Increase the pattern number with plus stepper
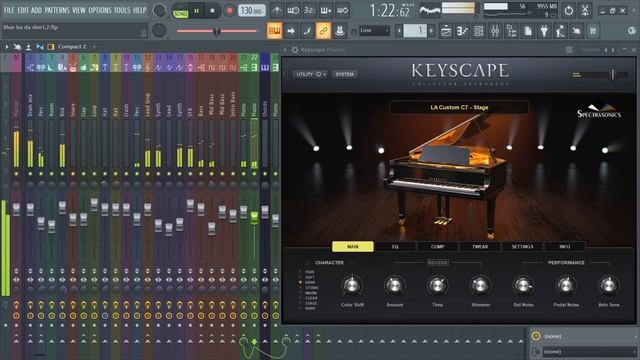640x360 pixels. 431,31
